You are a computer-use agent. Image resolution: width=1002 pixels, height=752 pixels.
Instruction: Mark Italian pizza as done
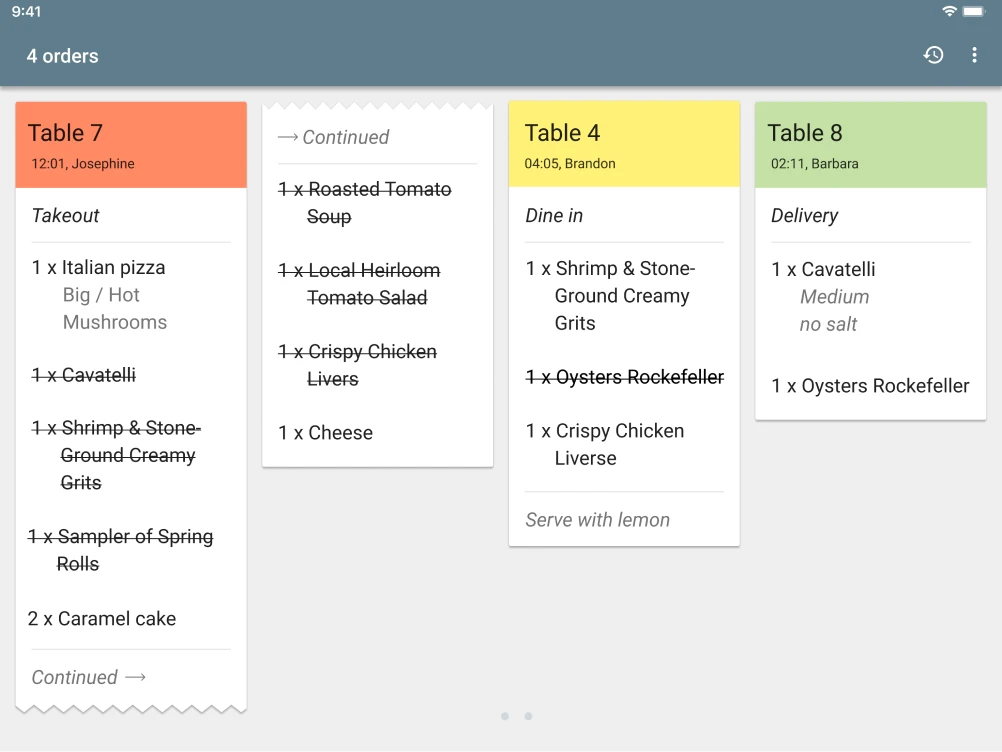[99, 268]
